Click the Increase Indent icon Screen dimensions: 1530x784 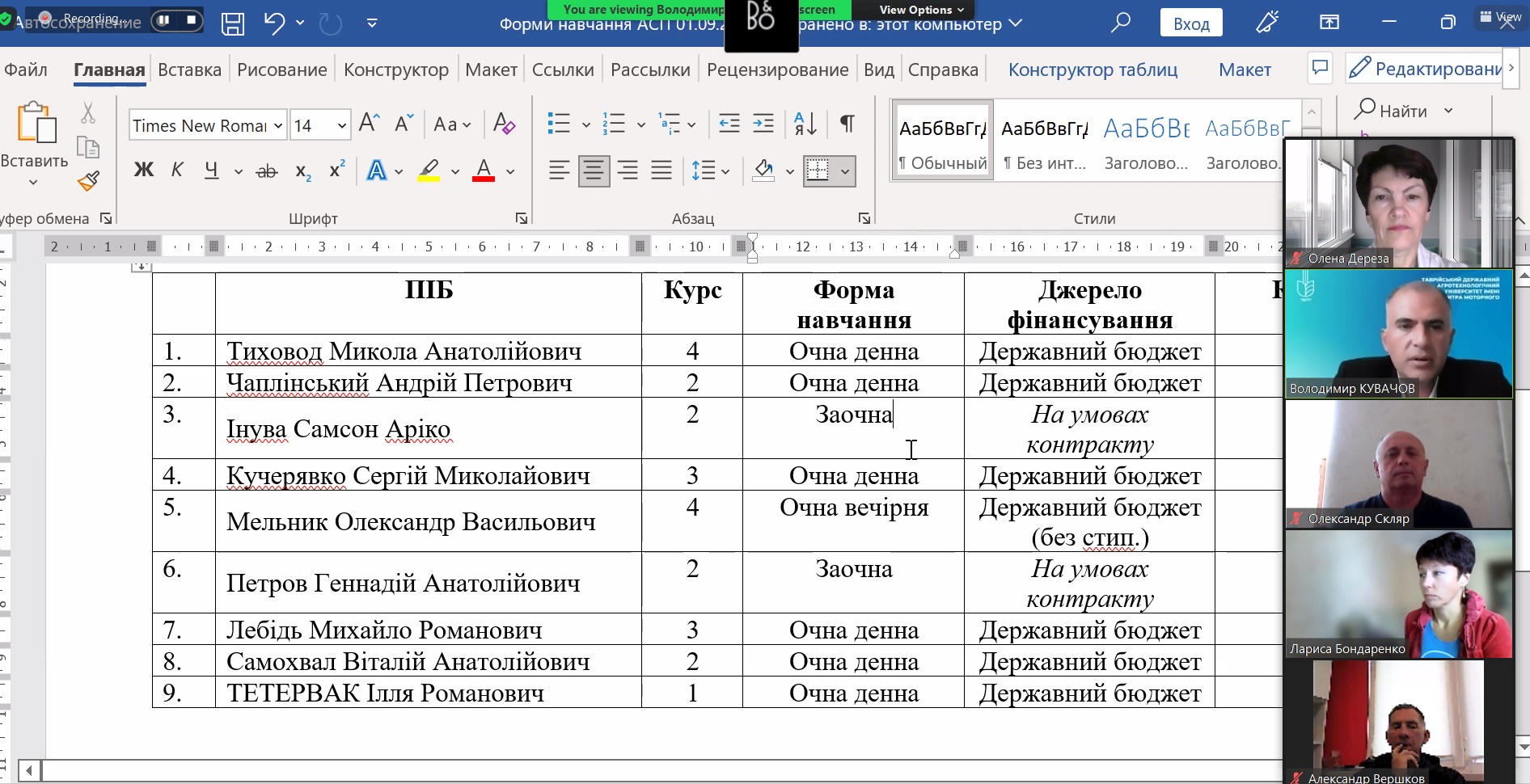pos(763,124)
